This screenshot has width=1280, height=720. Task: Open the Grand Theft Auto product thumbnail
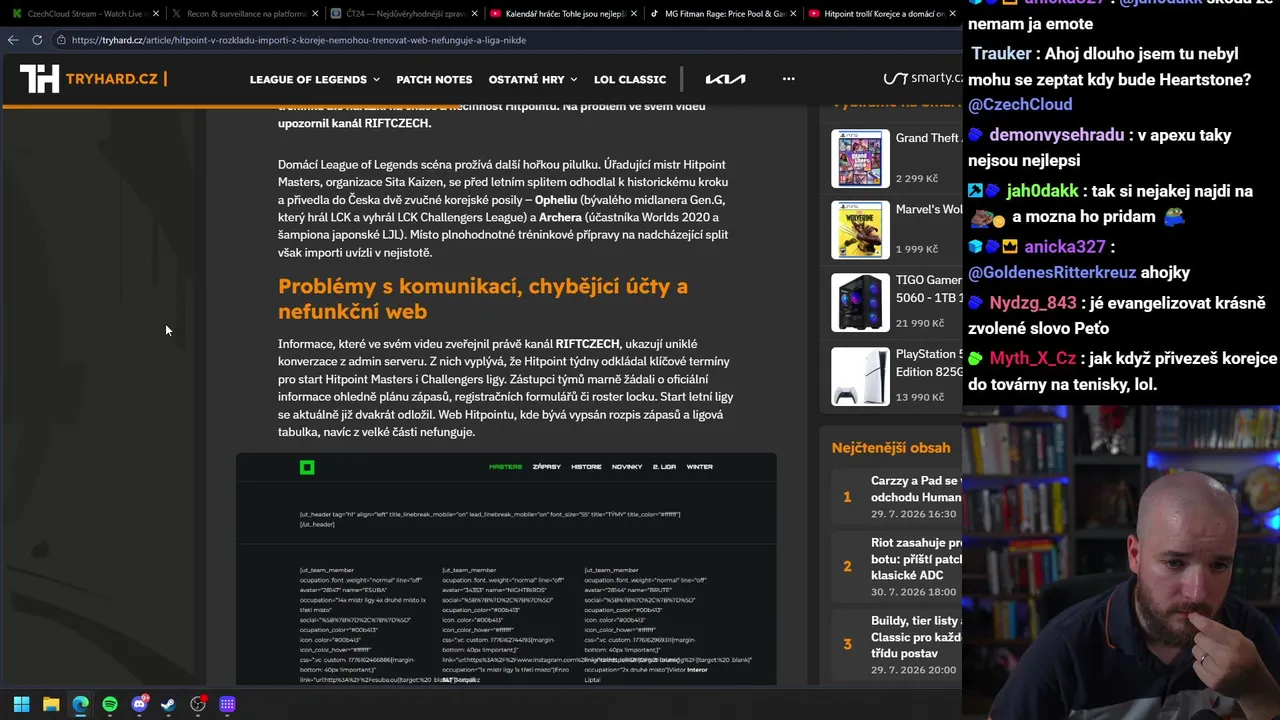point(860,158)
